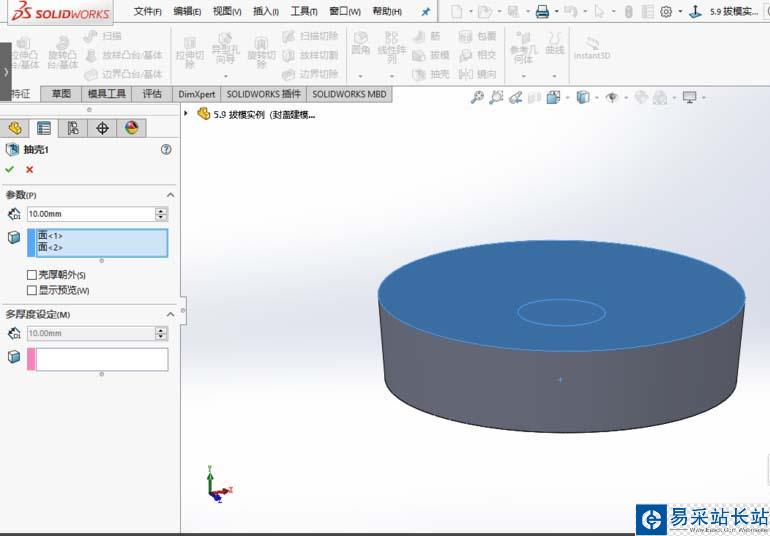Open the DimXpertManager crosshair tab
This screenshot has height=536, width=770.
[102, 128]
